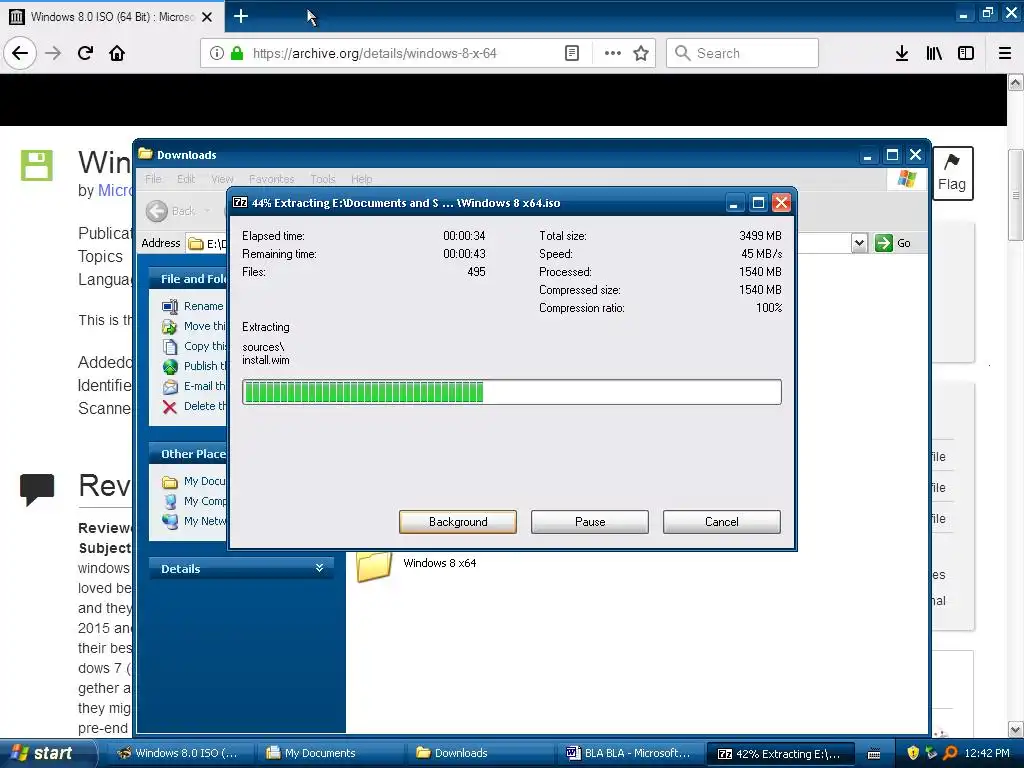This screenshot has height=768, width=1024.
Task: Open the View menu in Downloads window
Action: coord(222,179)
